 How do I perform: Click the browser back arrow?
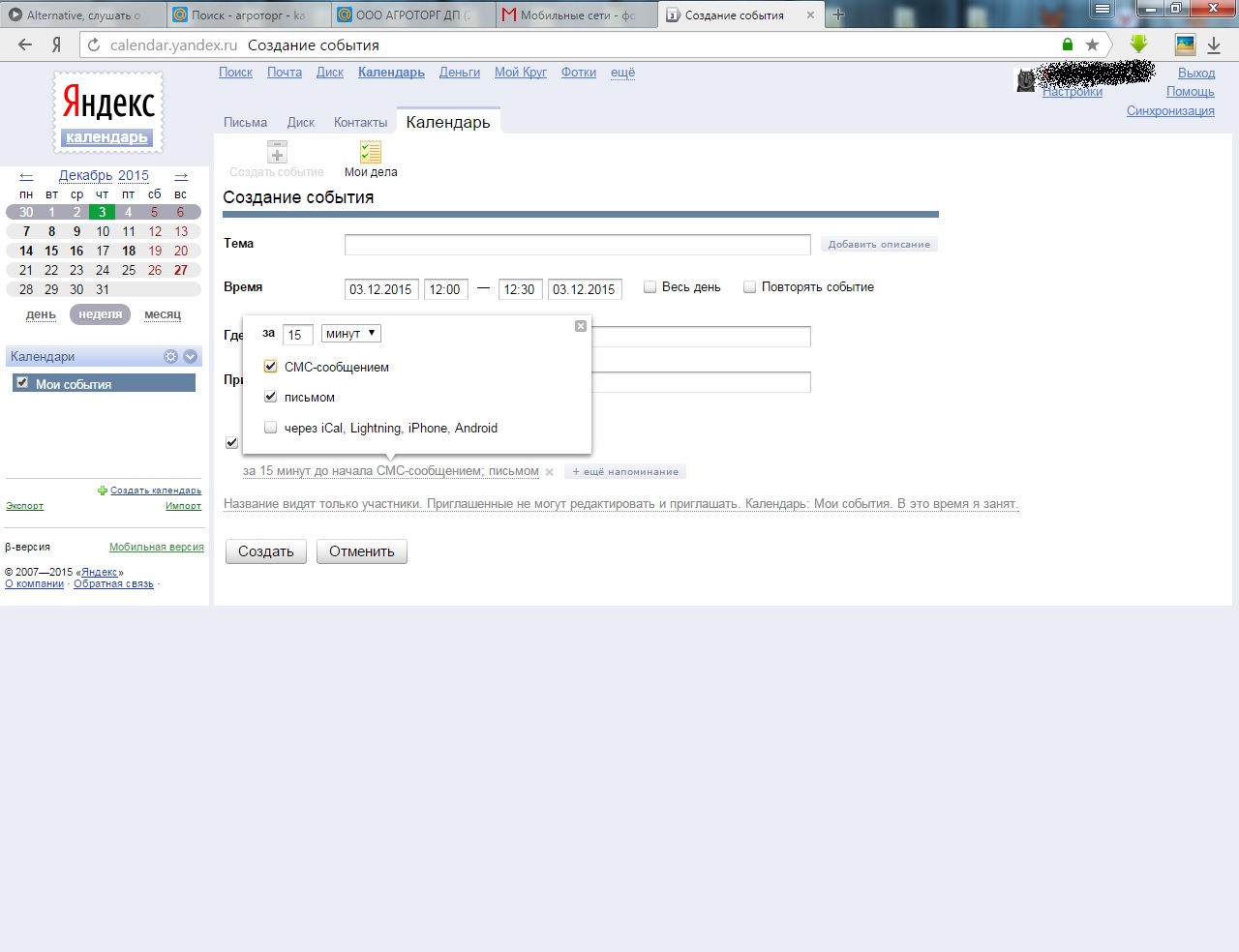click(x=25, y=45)
